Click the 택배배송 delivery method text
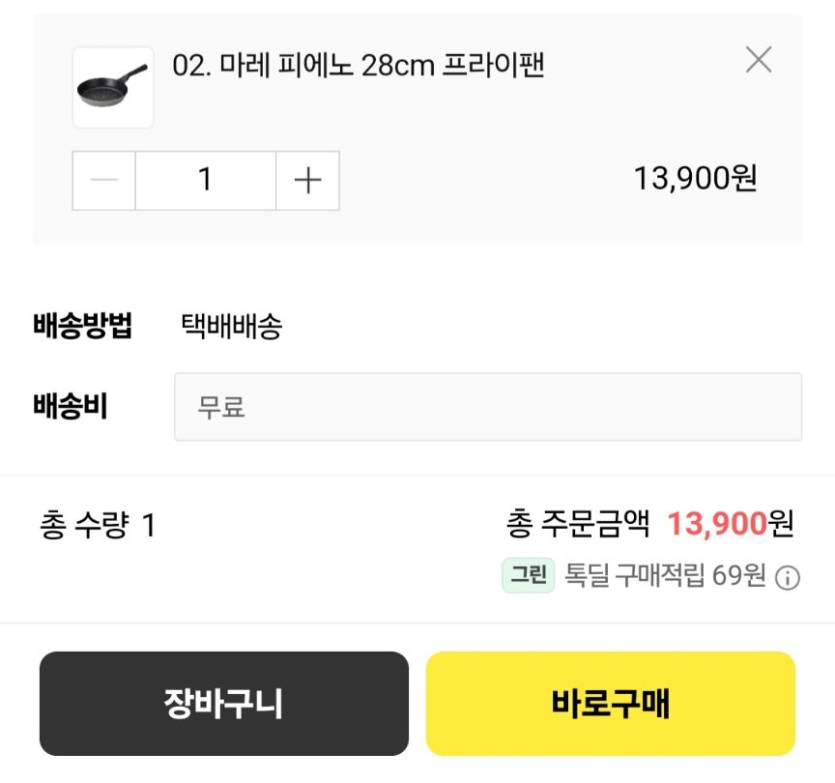The height and width of the screenshot is (783, 835). pos(232,326)
